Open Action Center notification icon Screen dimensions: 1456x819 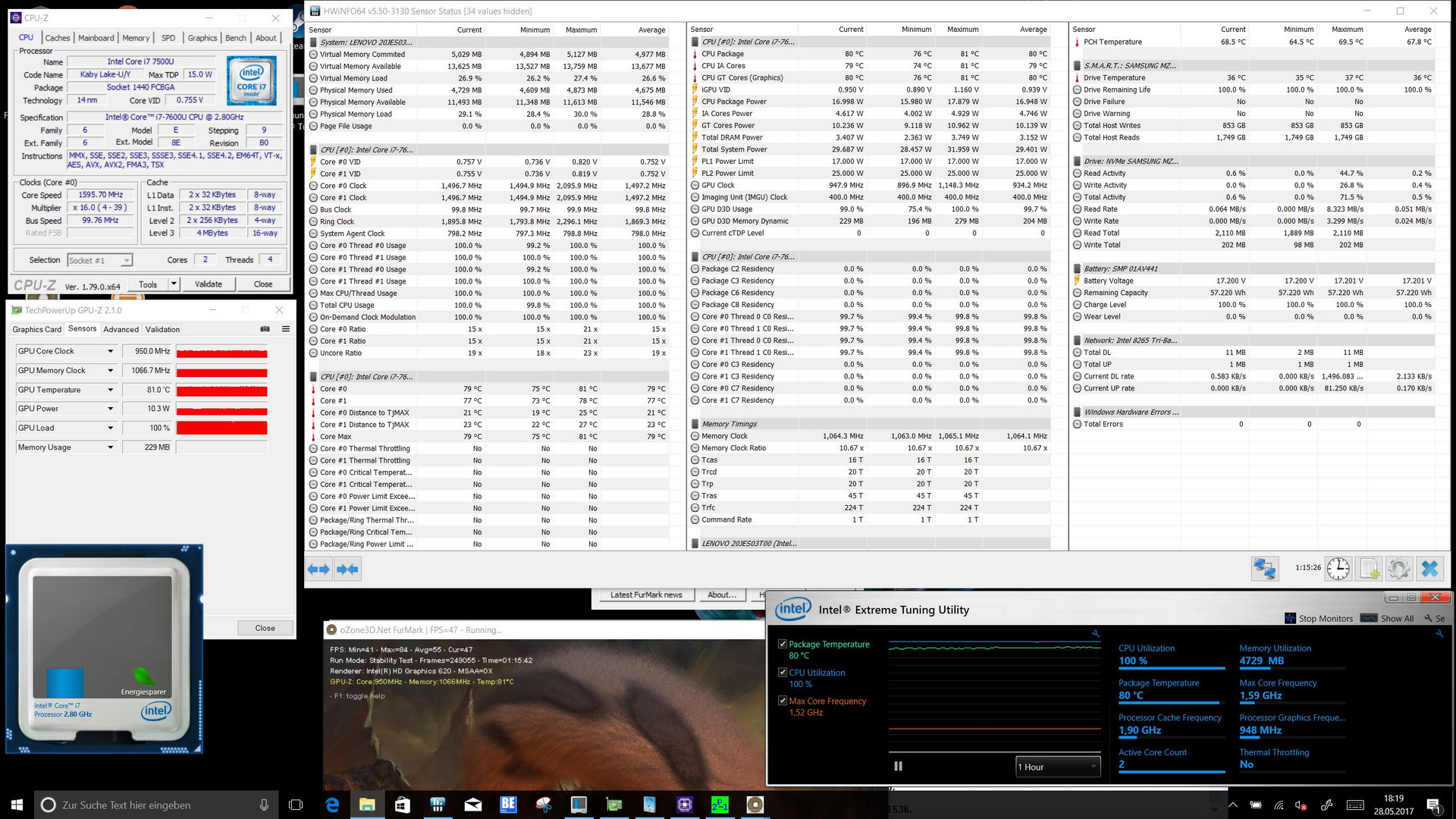pyautogui.click(x=1433, y=805)
